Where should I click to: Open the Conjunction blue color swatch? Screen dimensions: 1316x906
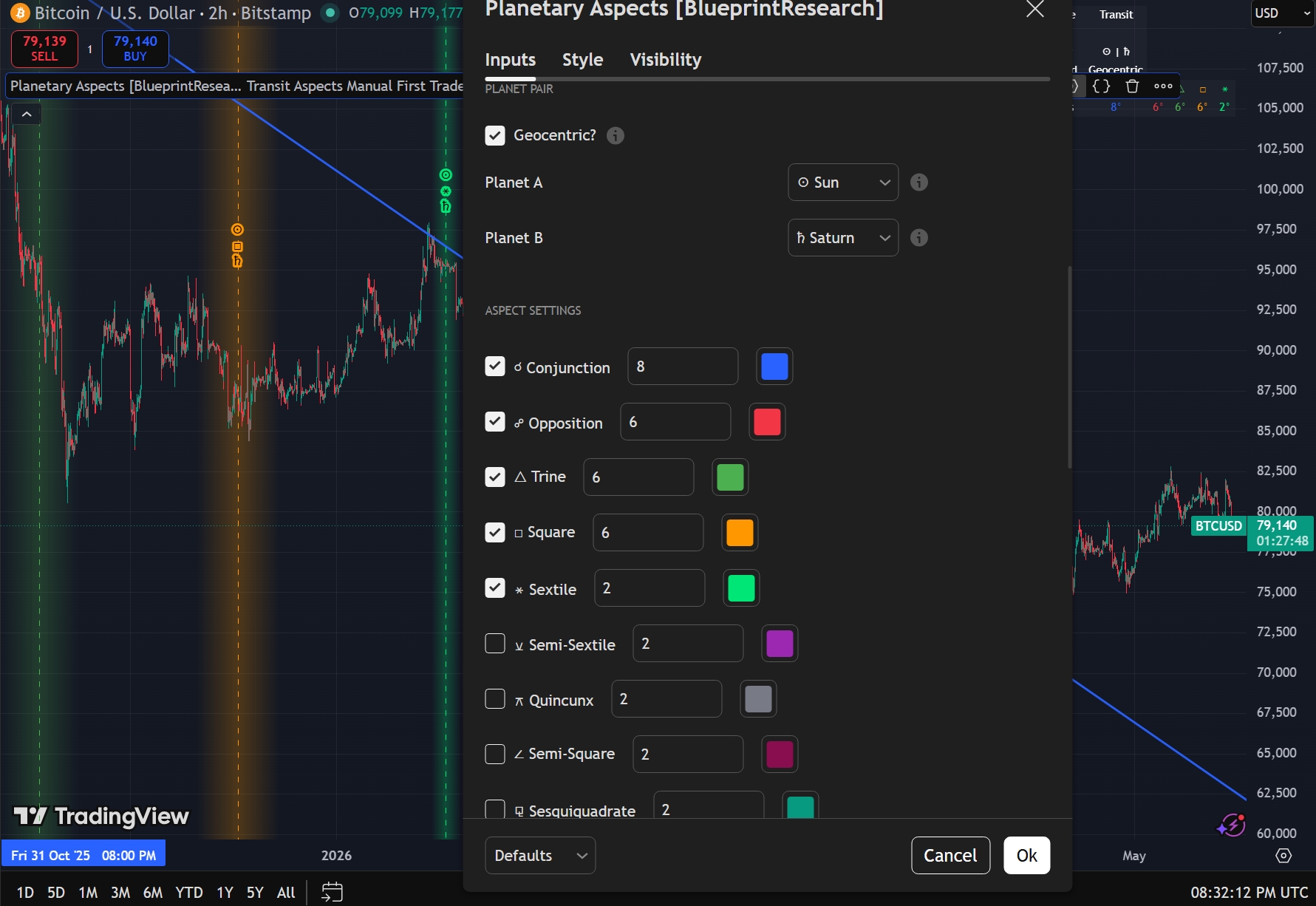coord(774,367)
